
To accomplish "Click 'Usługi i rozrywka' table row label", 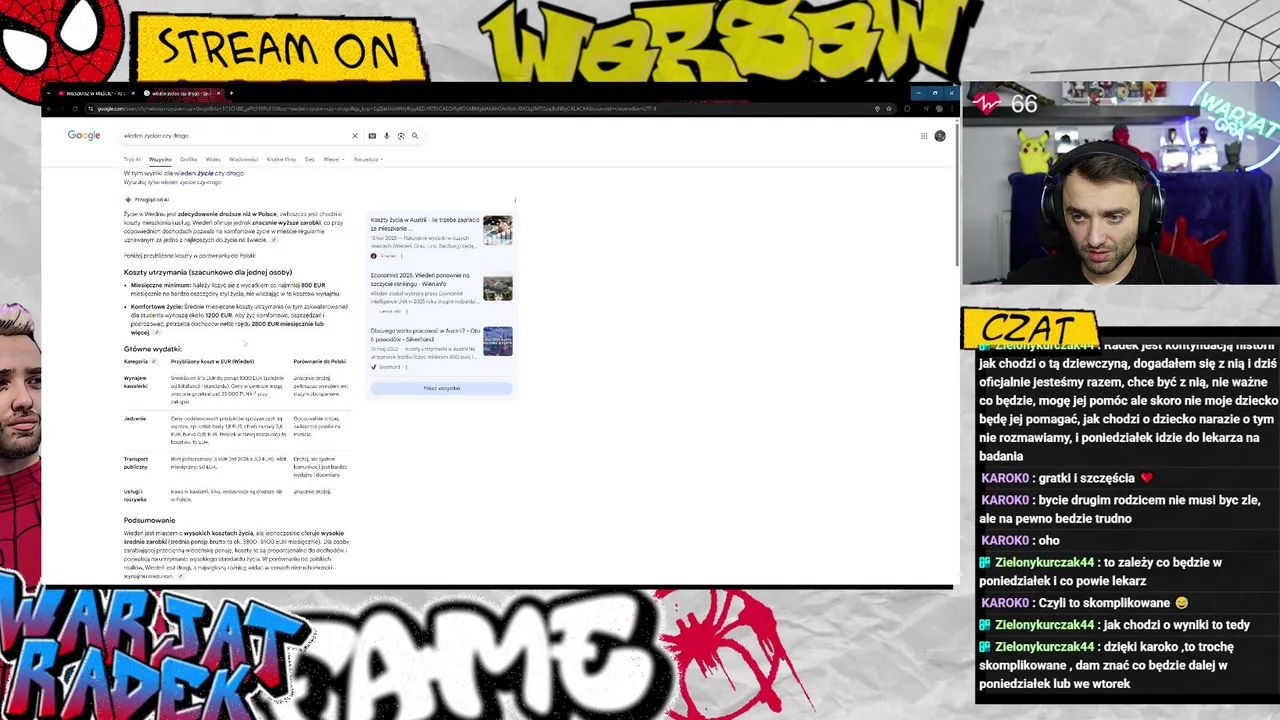I will point(135,495).
